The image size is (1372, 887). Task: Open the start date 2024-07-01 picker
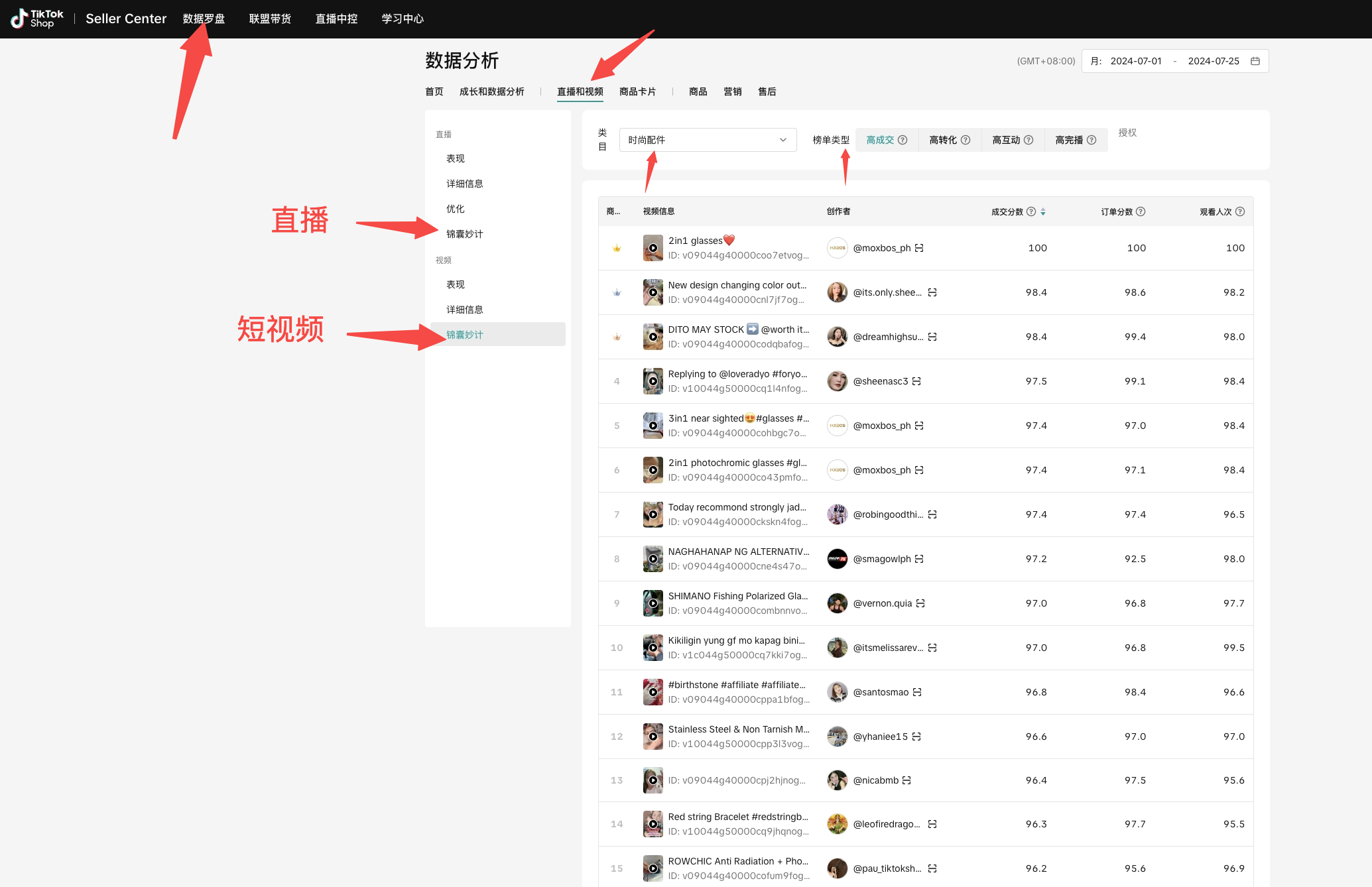(1135, 61)
